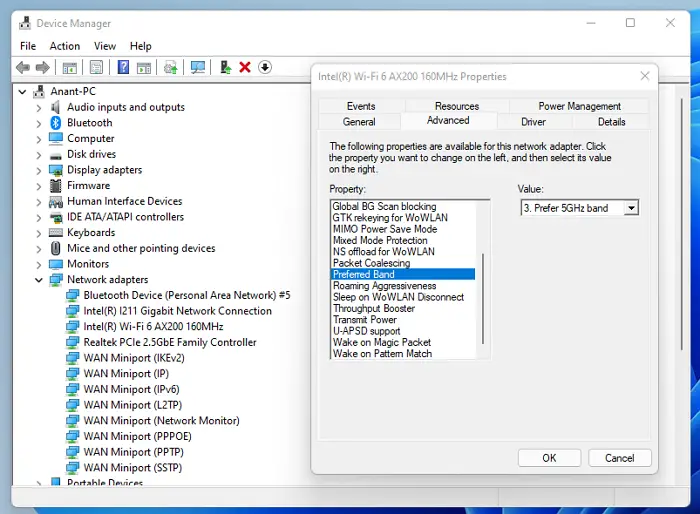Click the Properties toolbar icon
The image size is (700, 514).
click(x=96, y=67)
